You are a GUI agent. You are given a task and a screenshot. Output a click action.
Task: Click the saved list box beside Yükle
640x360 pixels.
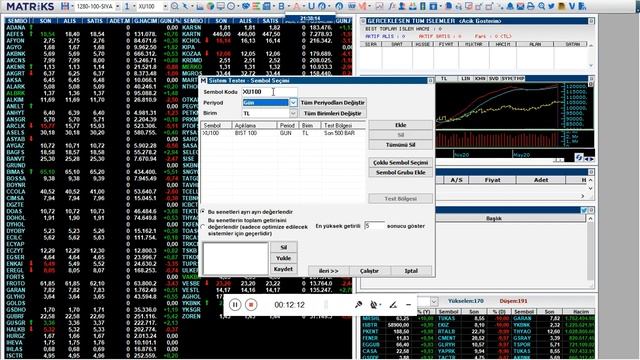[x=236, y=259]
